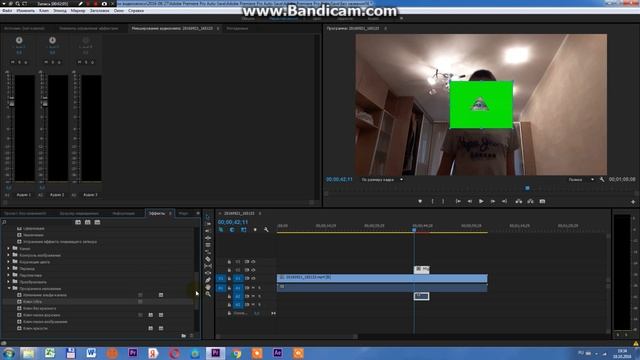Select Ключ маски дорожки effect
The height and width of the screenshot is (360, 640).
42,315
